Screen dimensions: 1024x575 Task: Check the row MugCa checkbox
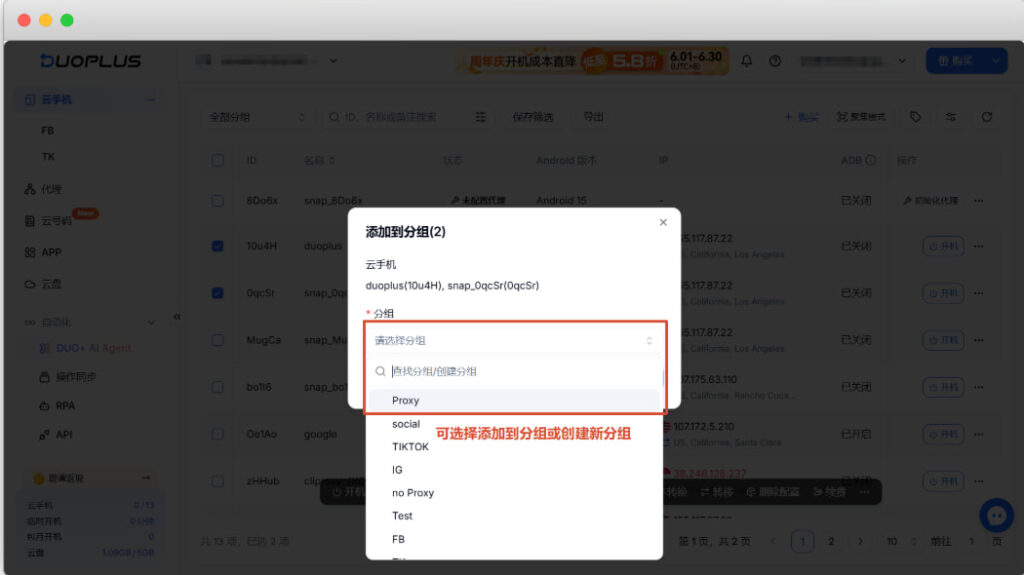(x=217, y=340)
